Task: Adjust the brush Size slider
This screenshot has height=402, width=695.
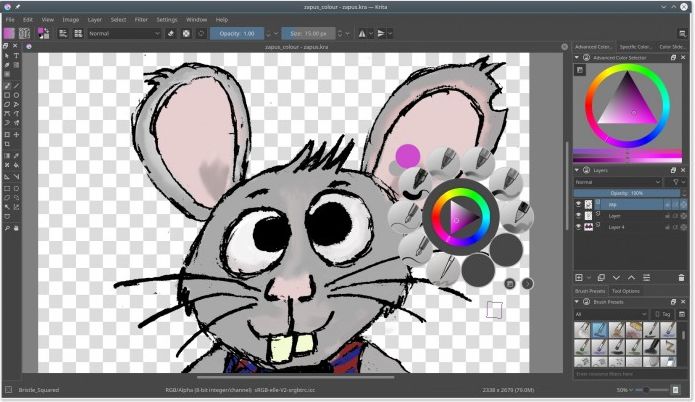Action: pos(308,34)
